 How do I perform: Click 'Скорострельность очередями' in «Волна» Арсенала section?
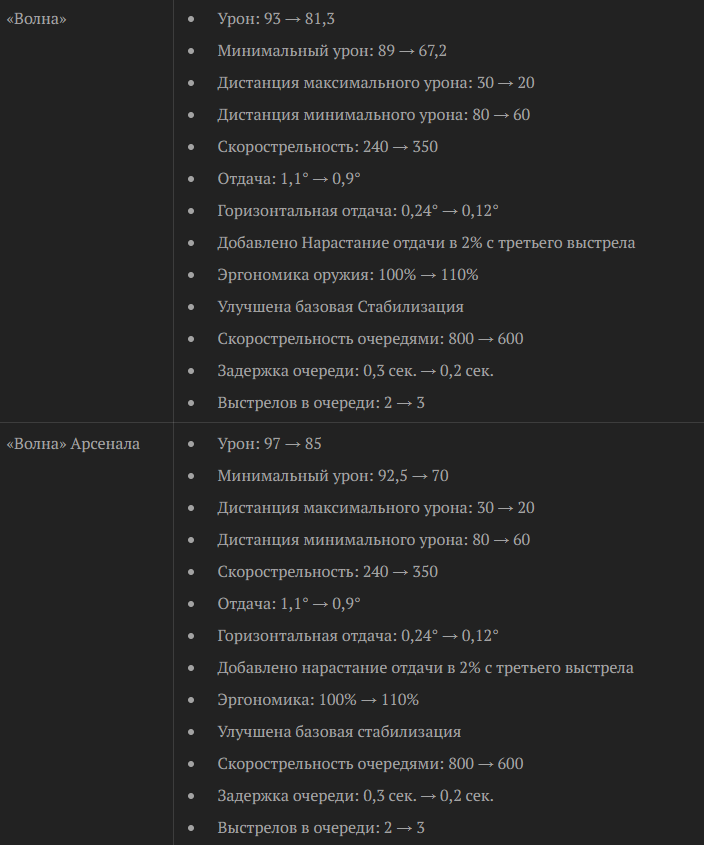pos(370,763)
